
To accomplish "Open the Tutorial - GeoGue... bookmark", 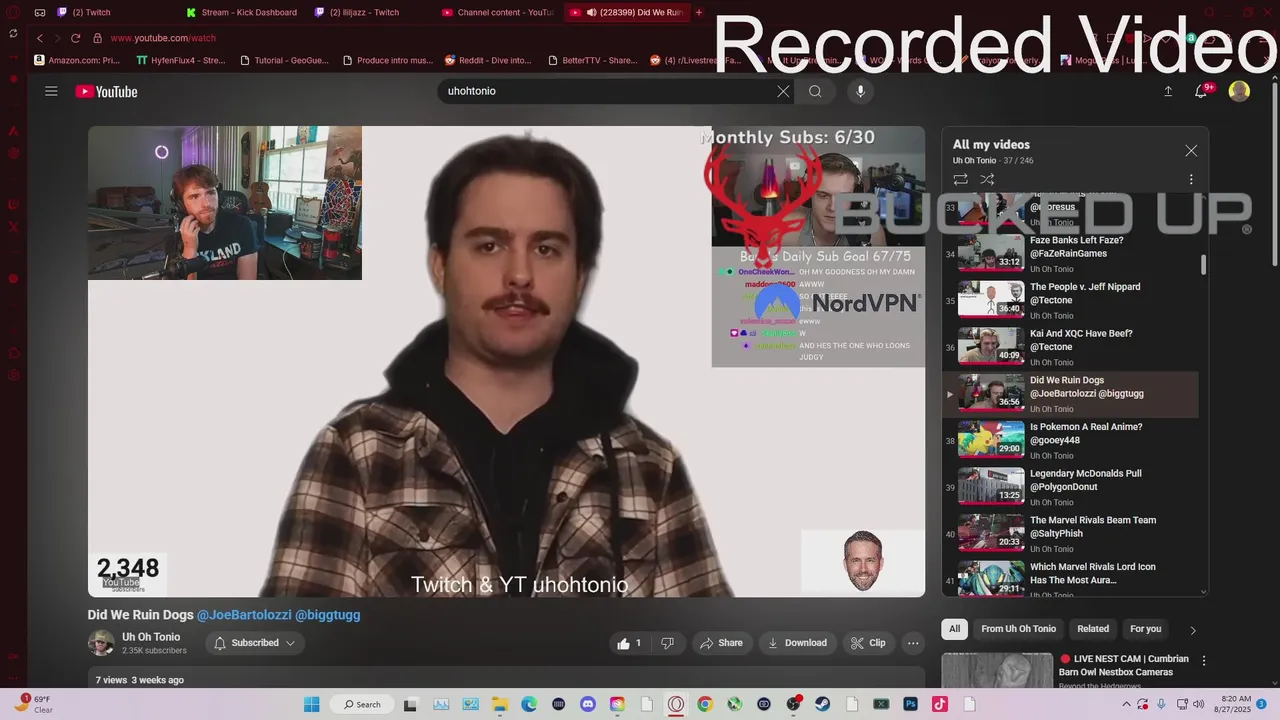I will pos(284,60).
